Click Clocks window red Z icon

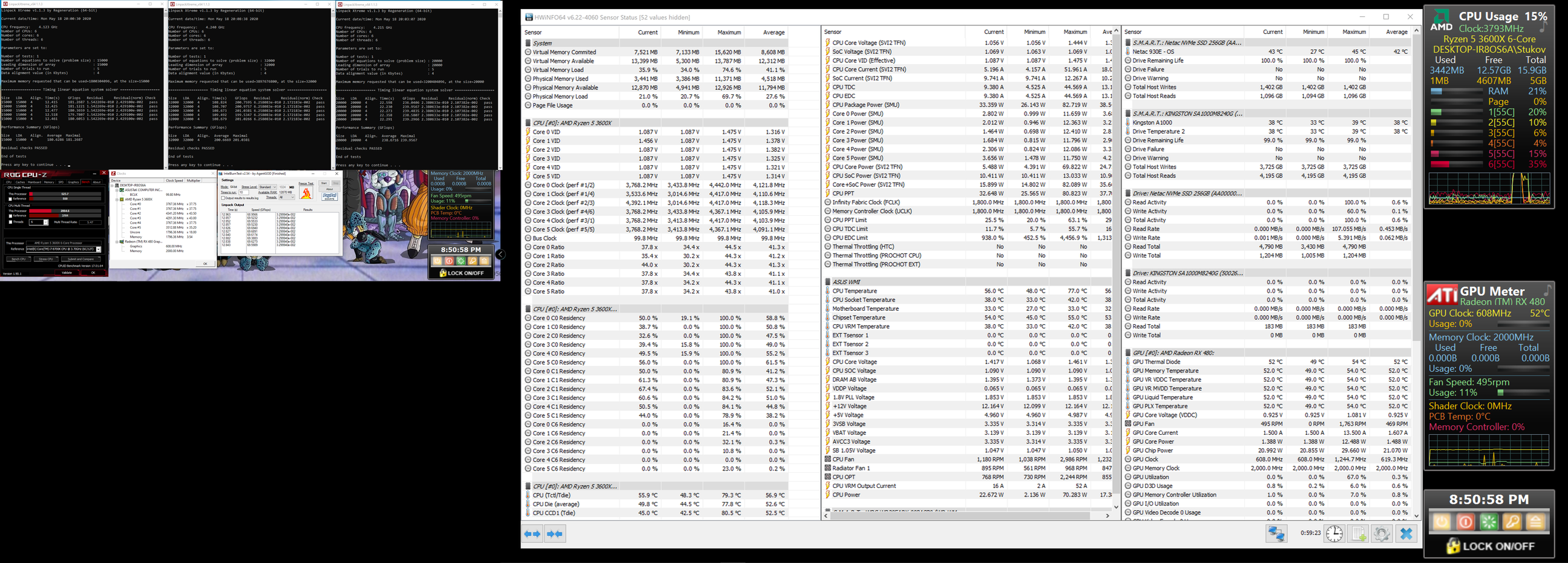[x=113, y=174]
